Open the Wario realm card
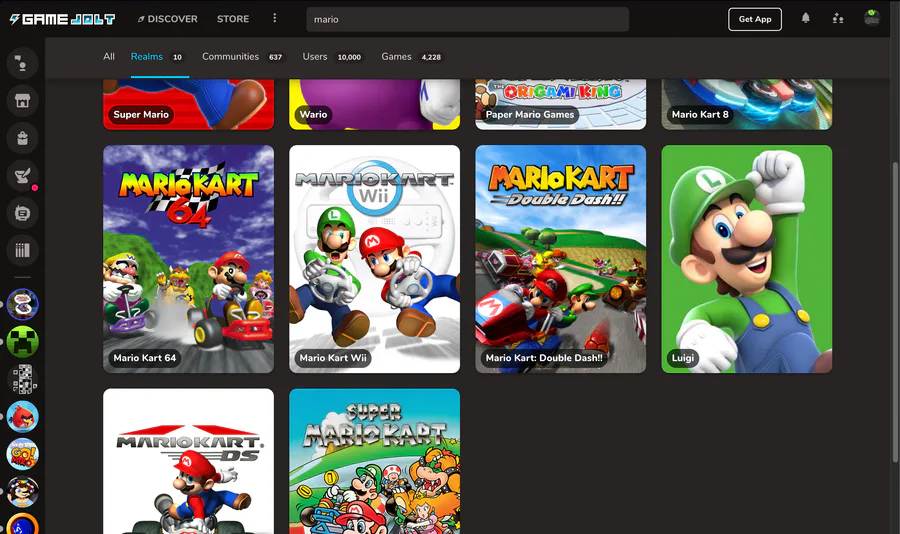Screen dimensions: 900x534 (x=374, y=104)
